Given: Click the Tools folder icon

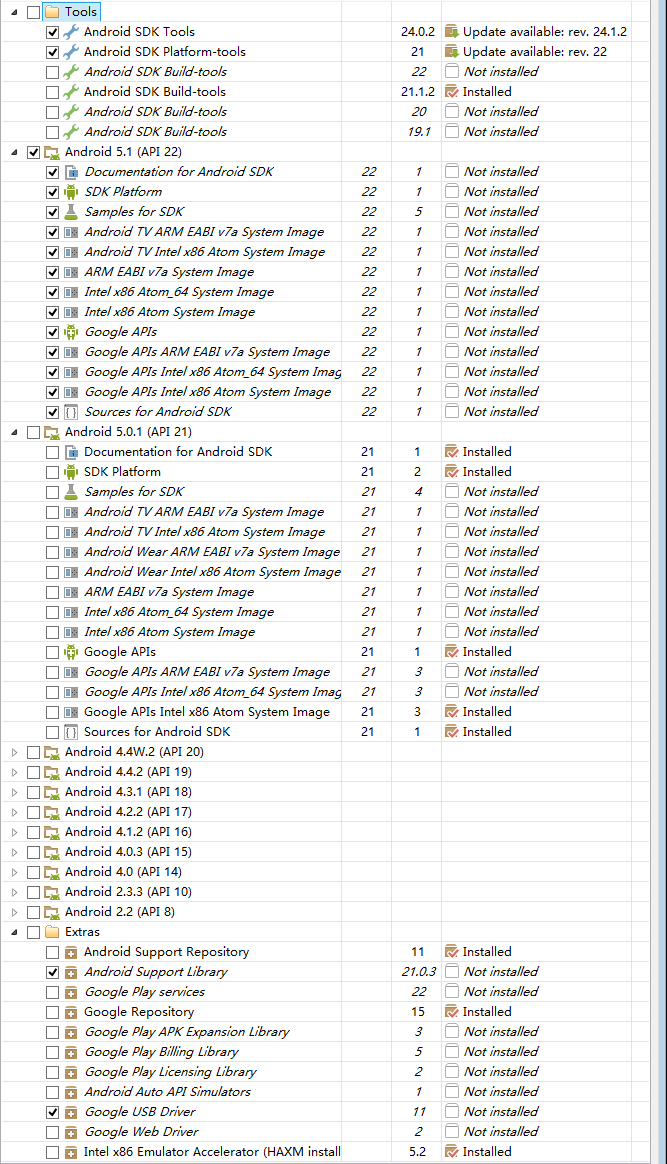Looking at the screenshot, I should [52, 12].
